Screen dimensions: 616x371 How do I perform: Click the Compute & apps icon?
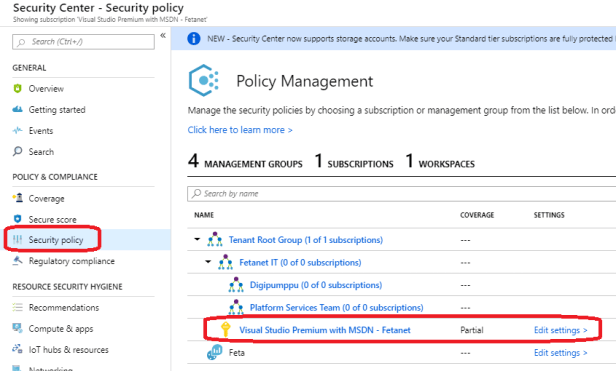click(17, 328)
